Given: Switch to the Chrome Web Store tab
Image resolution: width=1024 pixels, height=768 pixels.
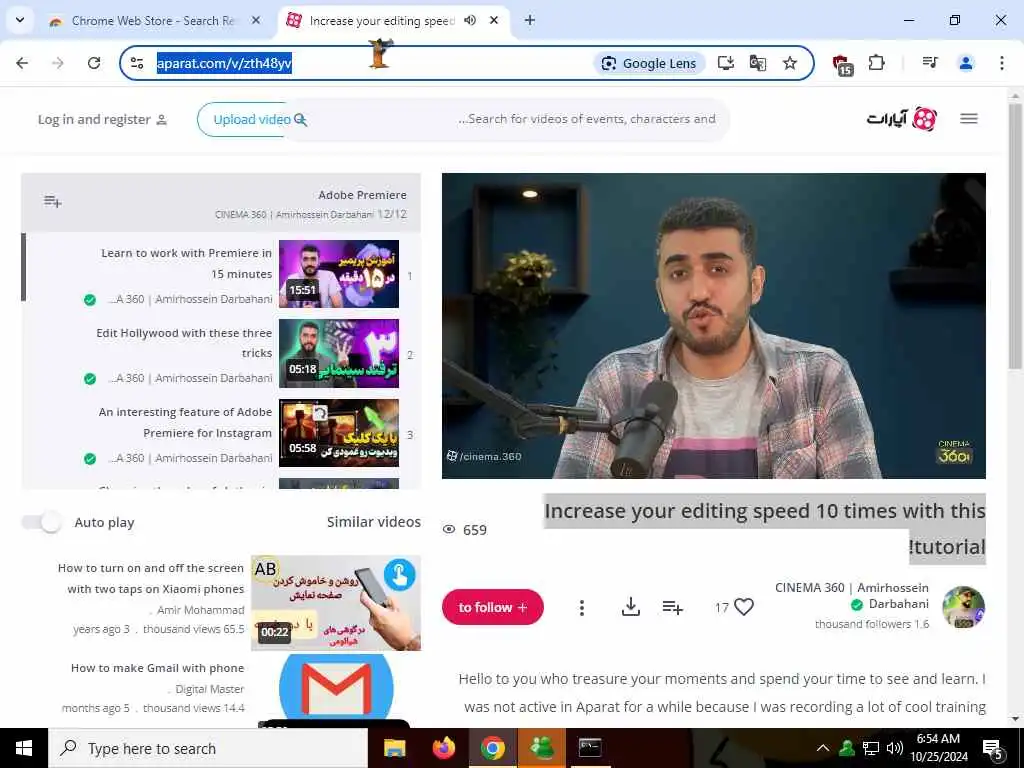Looking at the screenshot, I should (x=153, y=21).
